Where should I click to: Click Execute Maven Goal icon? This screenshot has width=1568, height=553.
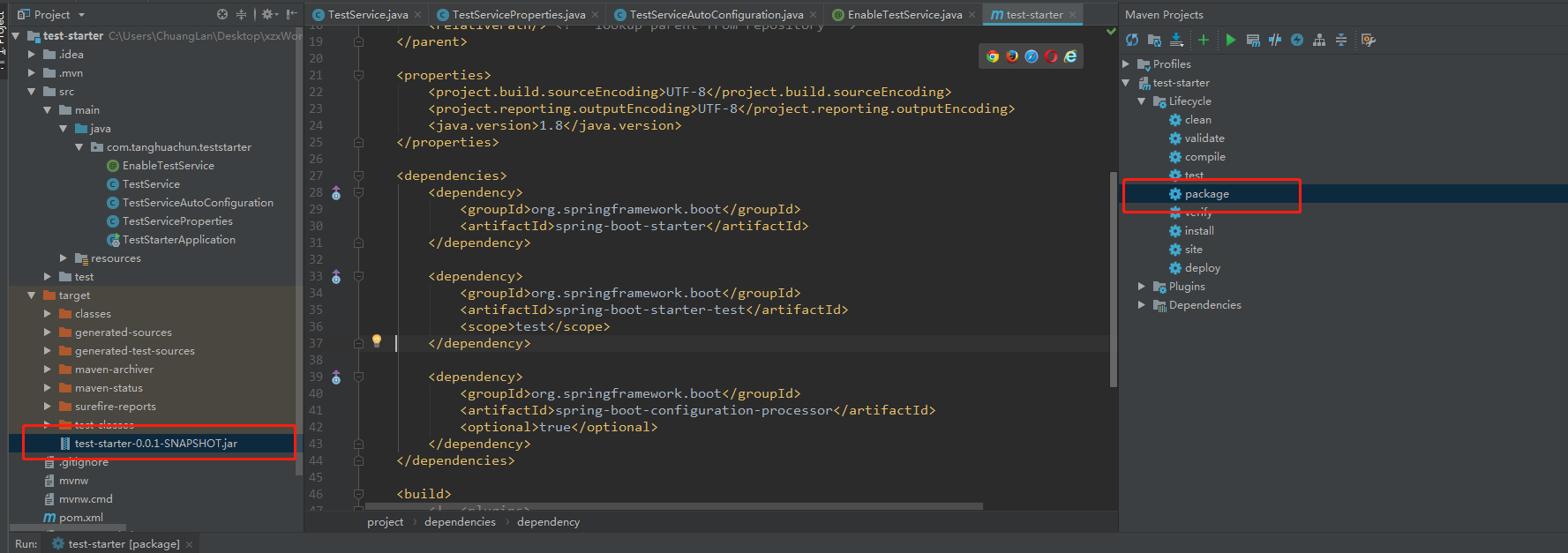pyautogui.click(x=1253, y=40)
